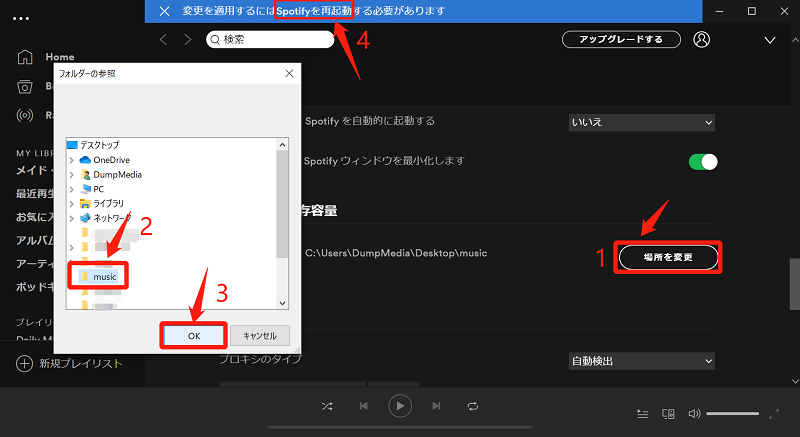Toggle shuffle playback
The width and height of the screenshot is (800, 437).
(x=327, y=406)
